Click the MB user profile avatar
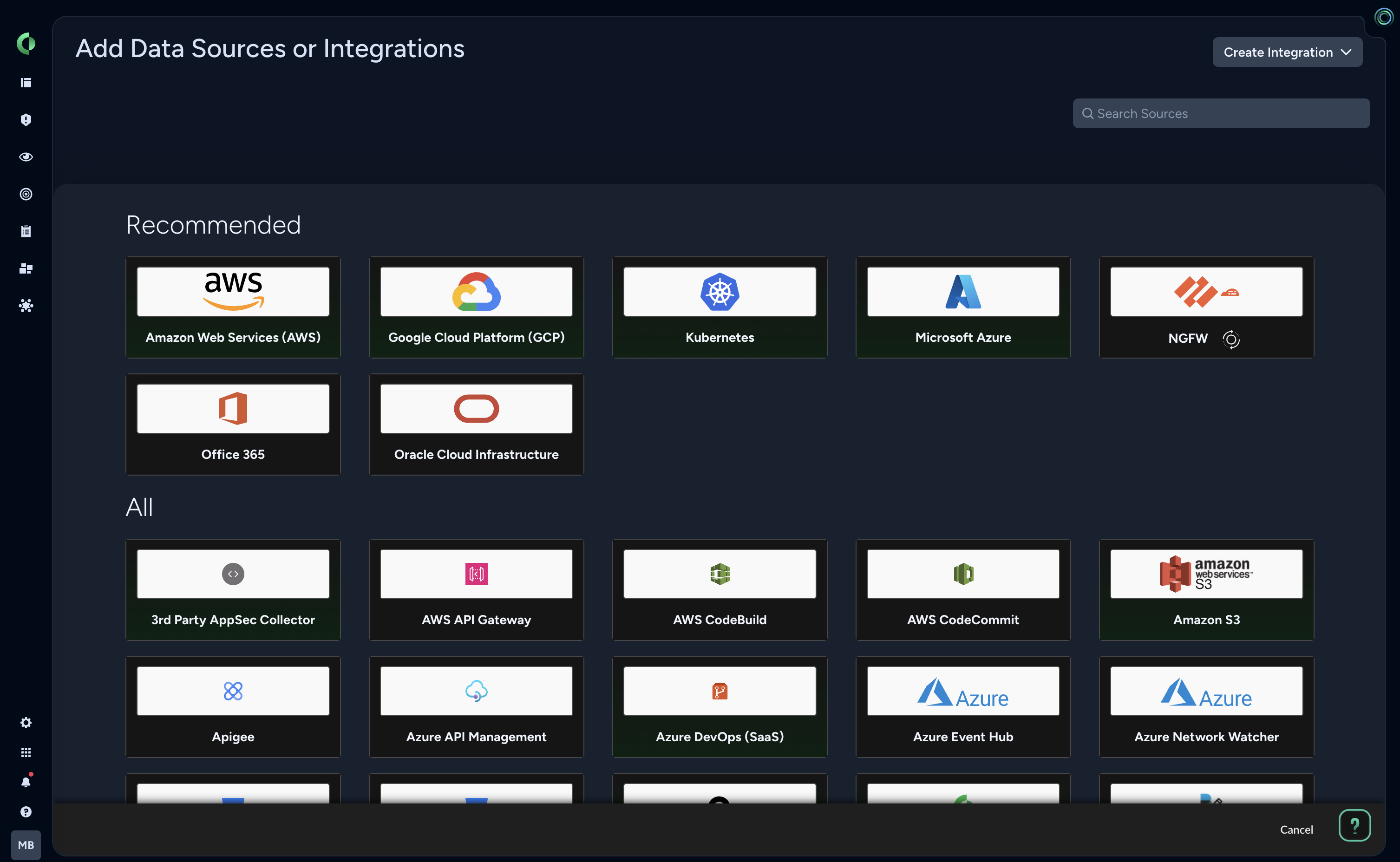The height and width of the screenshot is (862, 1400). point(26,844)
